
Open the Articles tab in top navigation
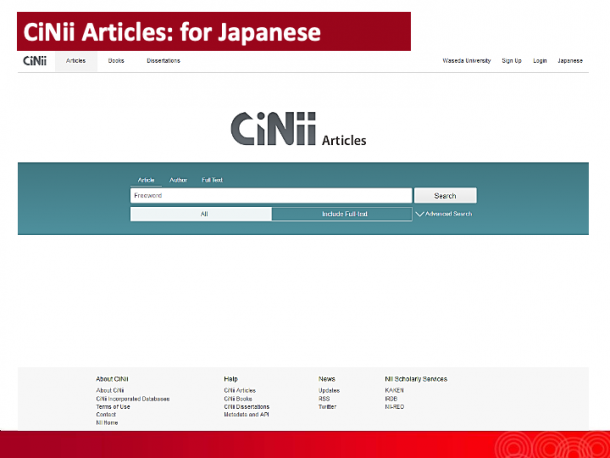pos(76,61)
